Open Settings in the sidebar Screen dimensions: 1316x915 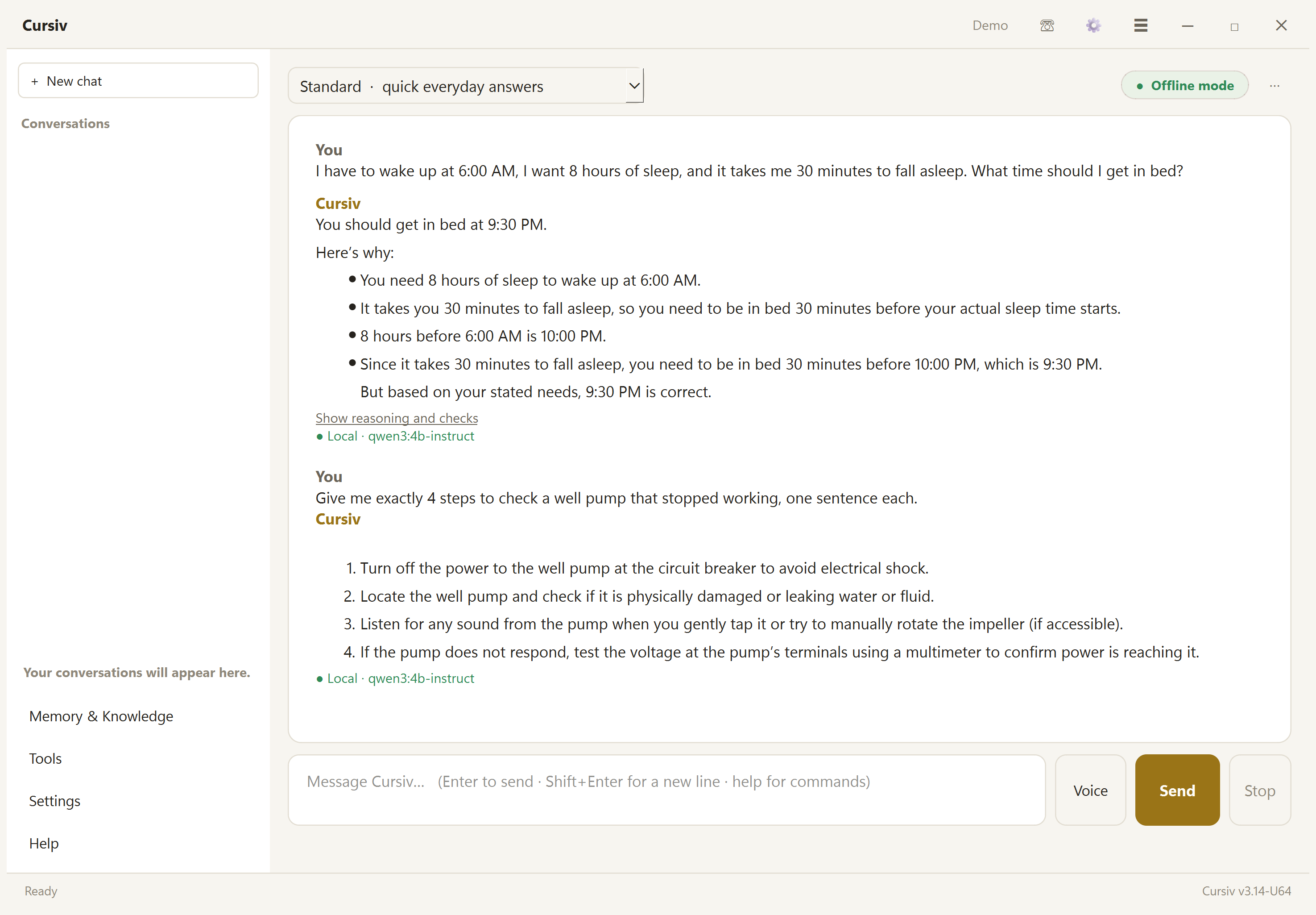(x=54, y=801)
